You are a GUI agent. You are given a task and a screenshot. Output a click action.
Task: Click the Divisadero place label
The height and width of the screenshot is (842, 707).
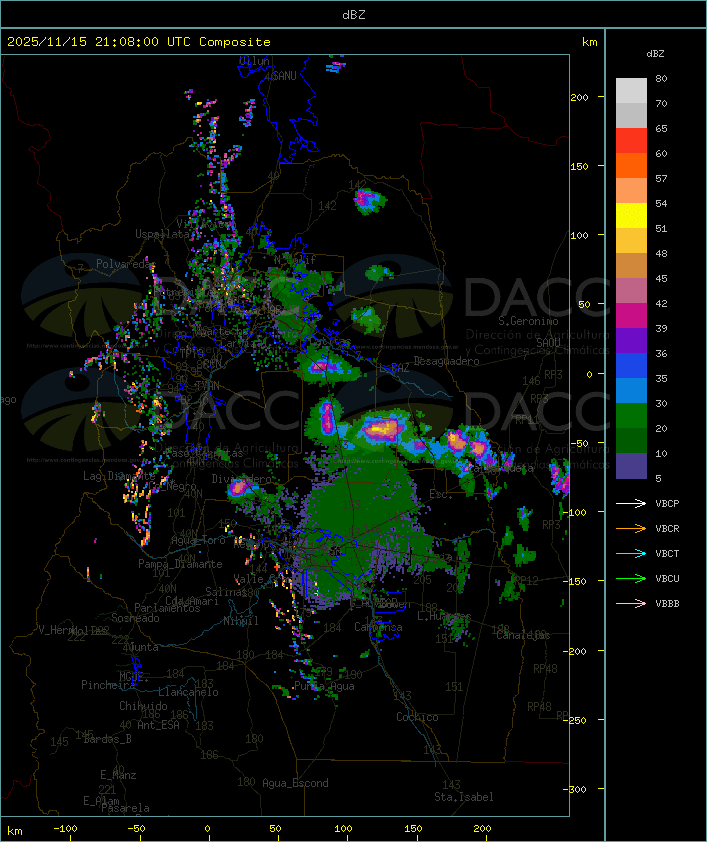[241, 478]
